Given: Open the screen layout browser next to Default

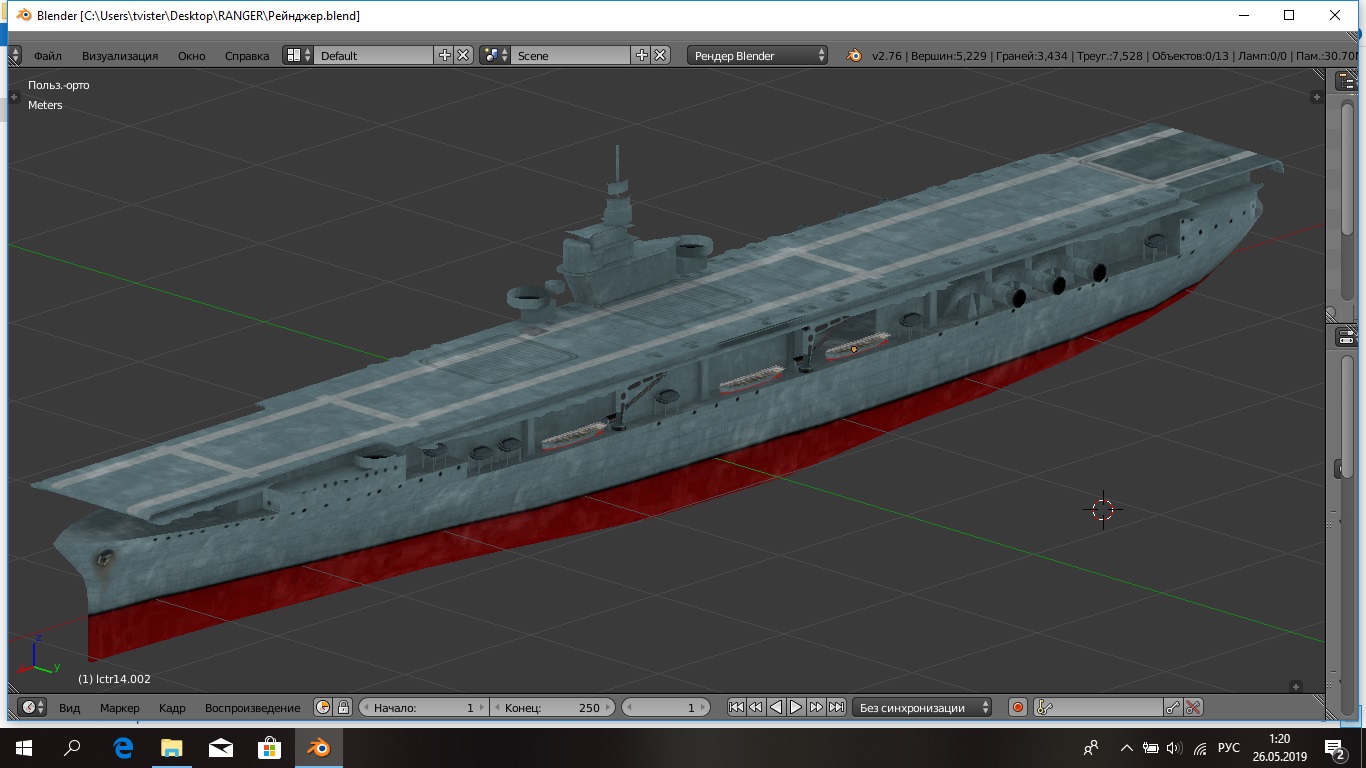Looking at the screenshot, I should 298,55.
